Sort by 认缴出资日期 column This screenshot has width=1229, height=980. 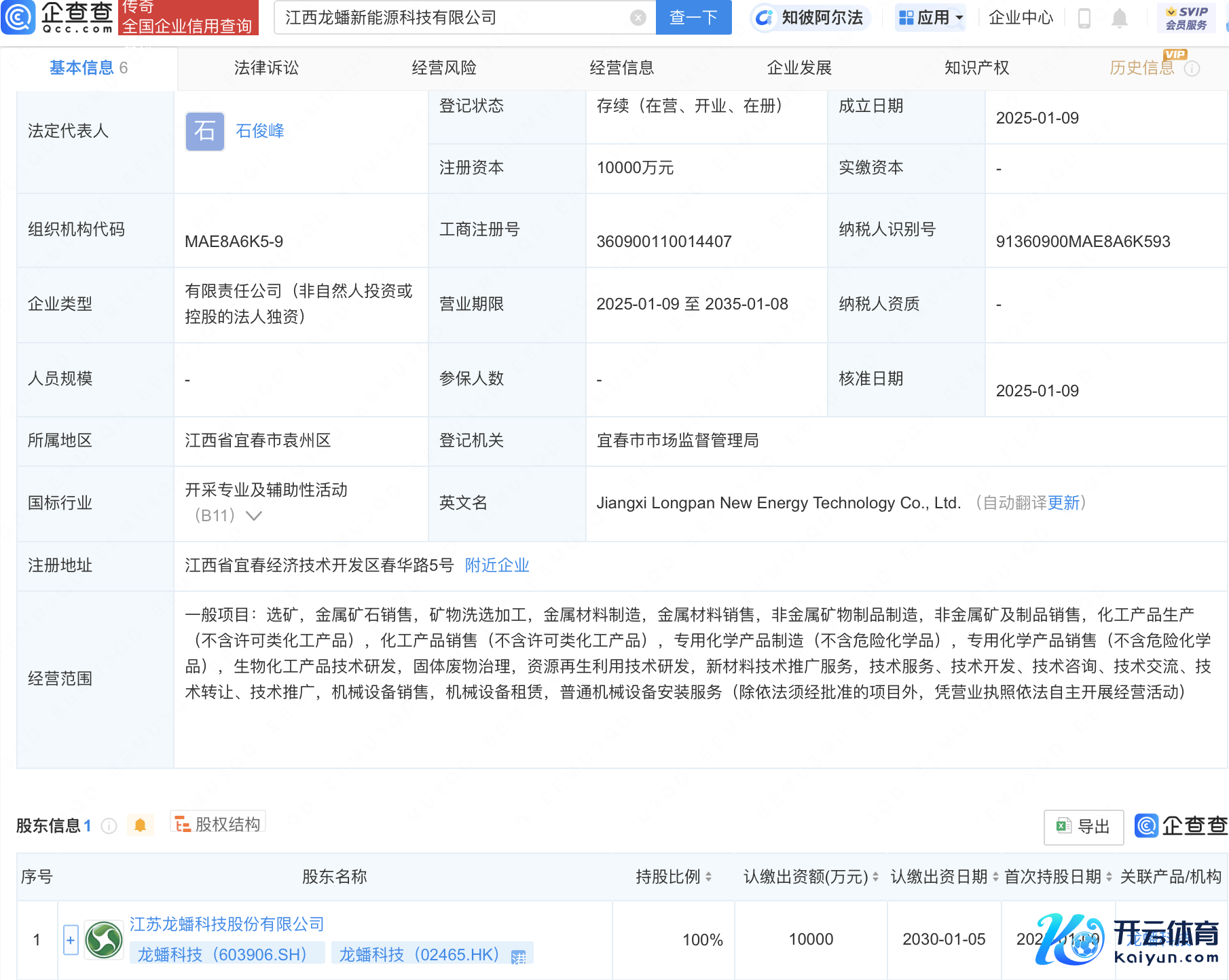point(995,877)
